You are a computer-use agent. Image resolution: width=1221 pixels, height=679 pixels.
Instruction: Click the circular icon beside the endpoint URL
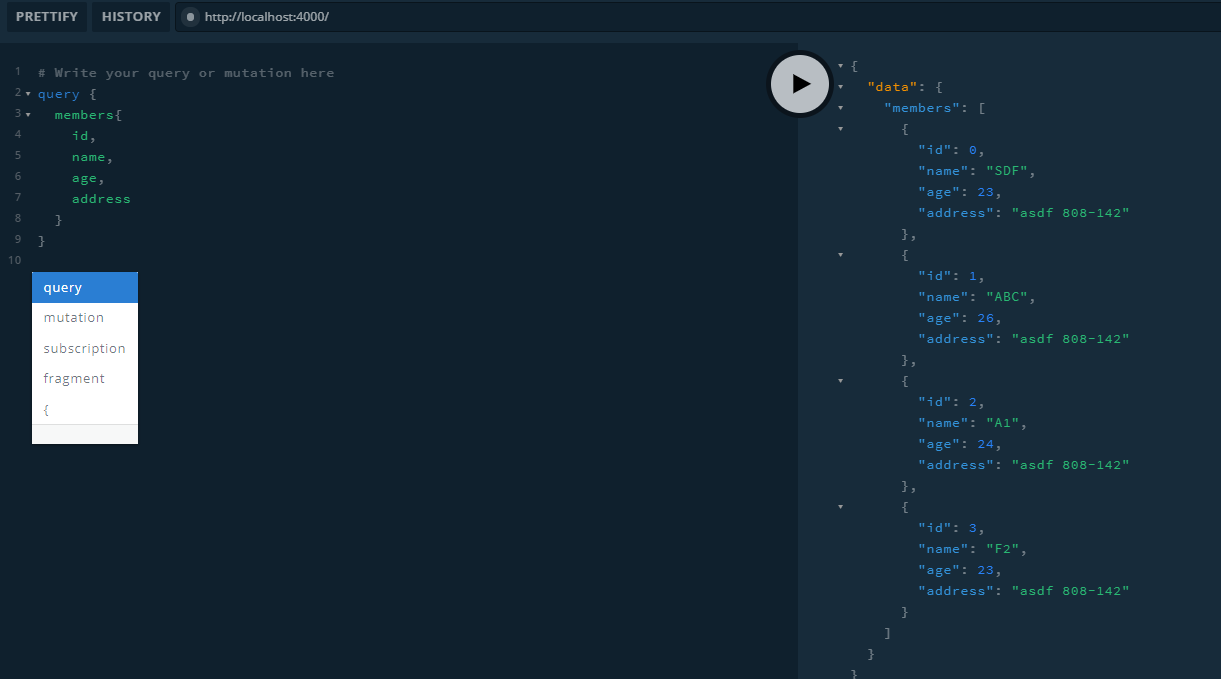[x=190, y=17]
